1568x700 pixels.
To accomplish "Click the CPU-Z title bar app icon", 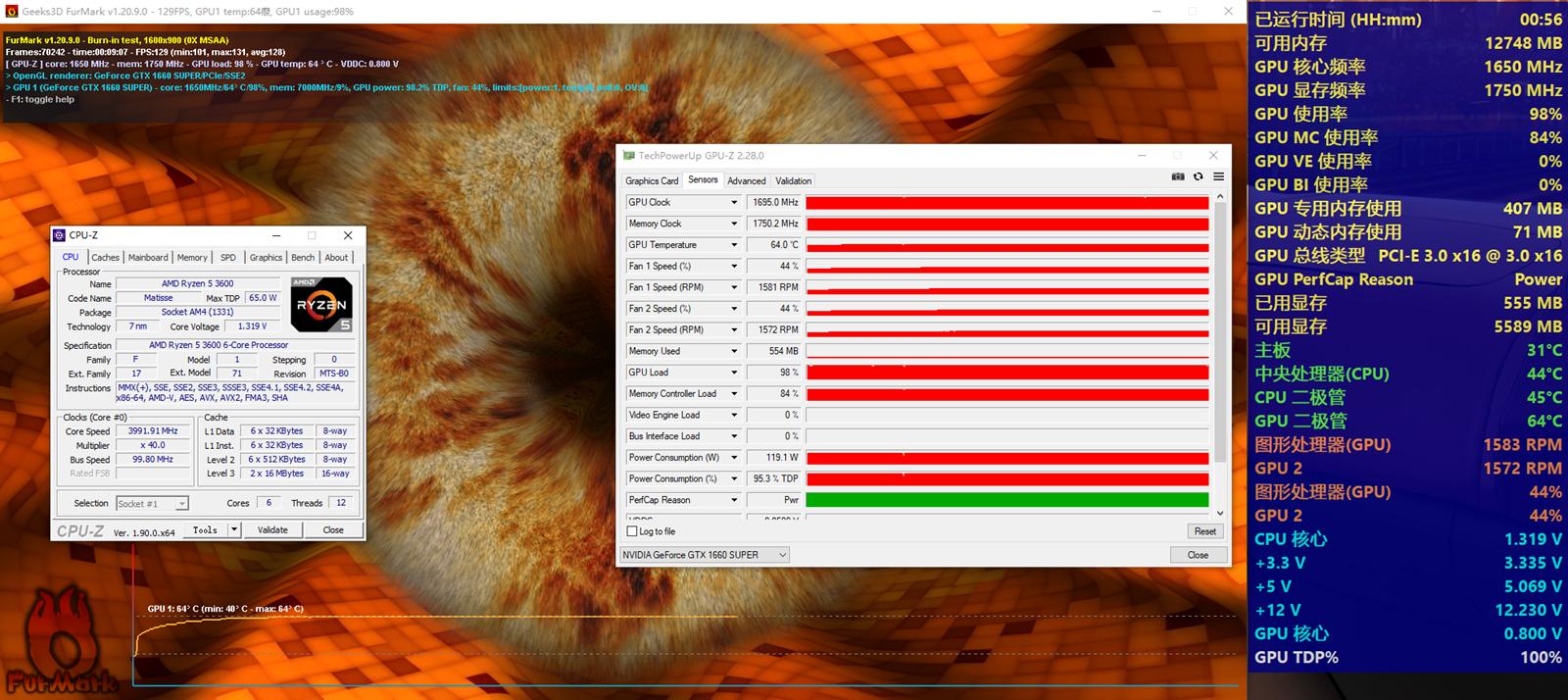I will 59,235.
